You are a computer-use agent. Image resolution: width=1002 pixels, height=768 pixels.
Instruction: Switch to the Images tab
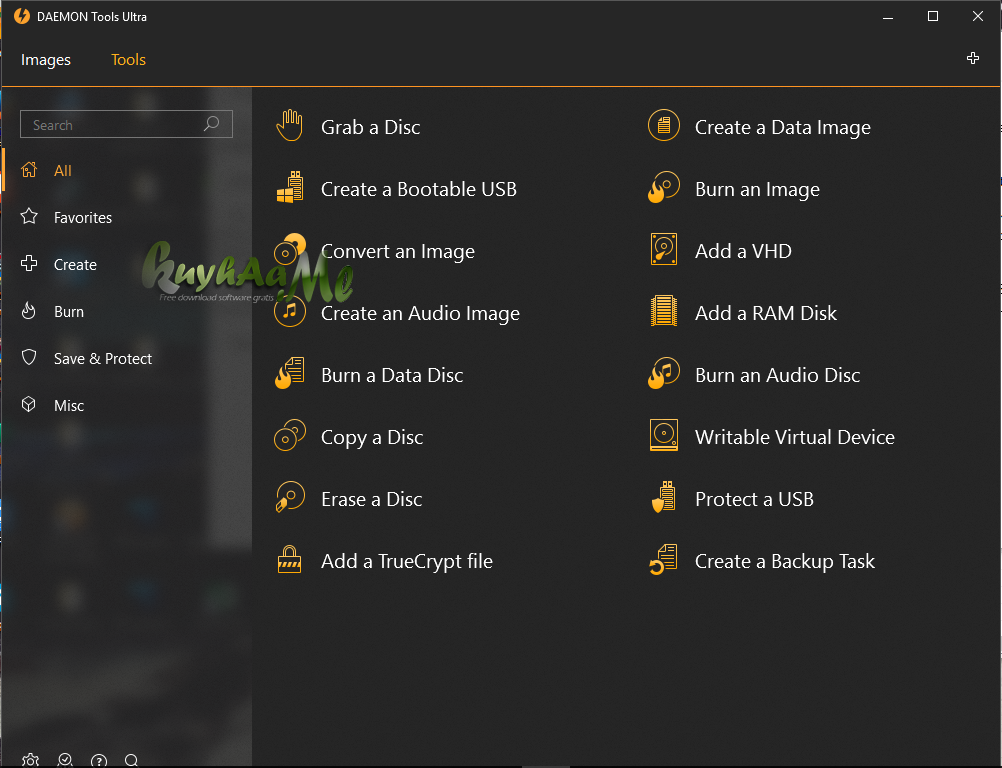click(45, 59)
